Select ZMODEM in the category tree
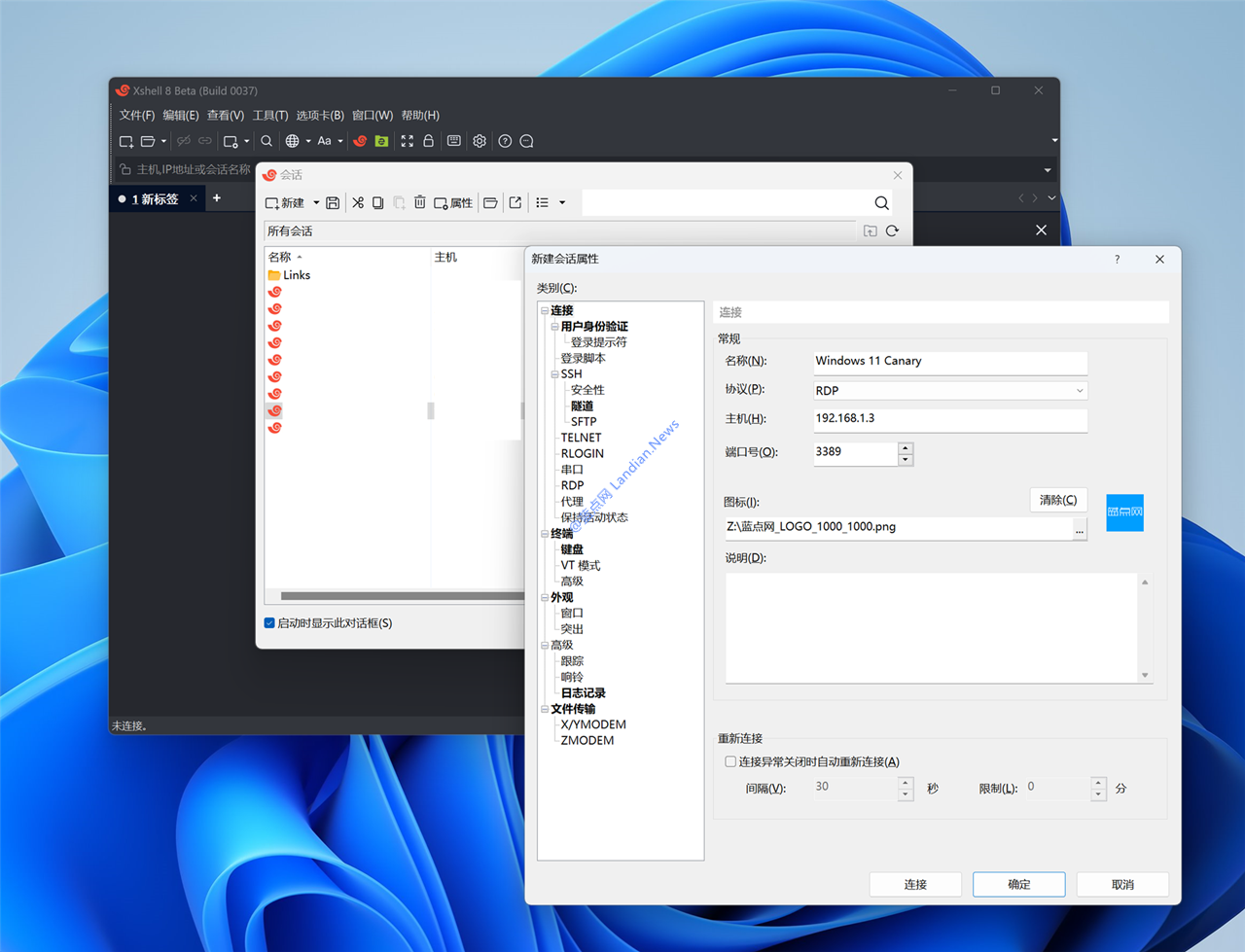Image resolution: width=1245 pixels, height=952 pixels. coord(587,740)
